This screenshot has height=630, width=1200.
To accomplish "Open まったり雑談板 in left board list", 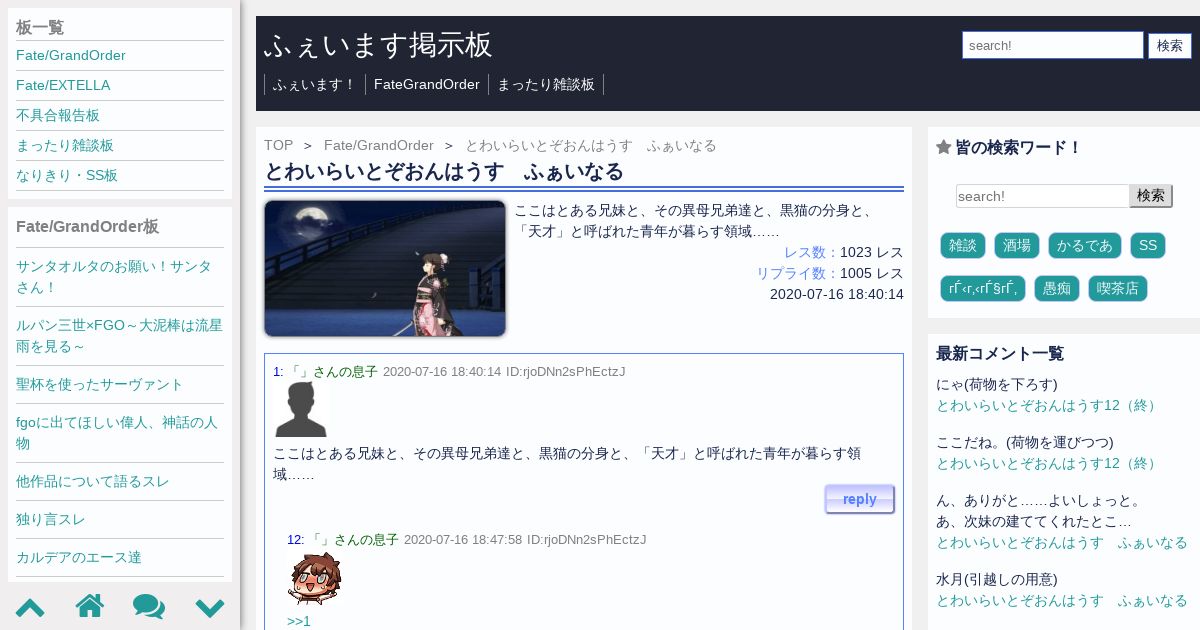I will 65,145.
